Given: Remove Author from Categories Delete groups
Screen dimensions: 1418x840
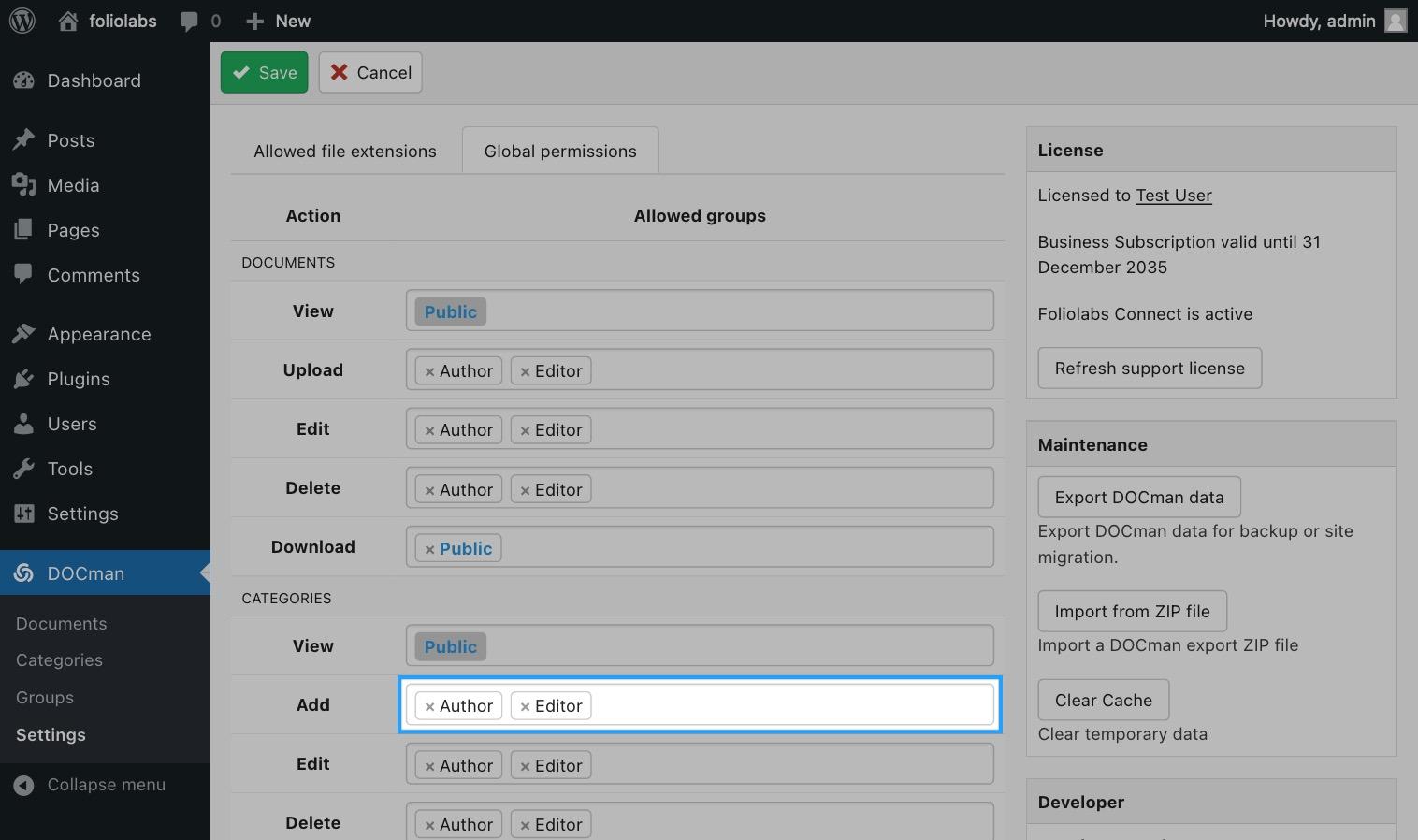Looking at the screenshot, I should tap(429, 826).
